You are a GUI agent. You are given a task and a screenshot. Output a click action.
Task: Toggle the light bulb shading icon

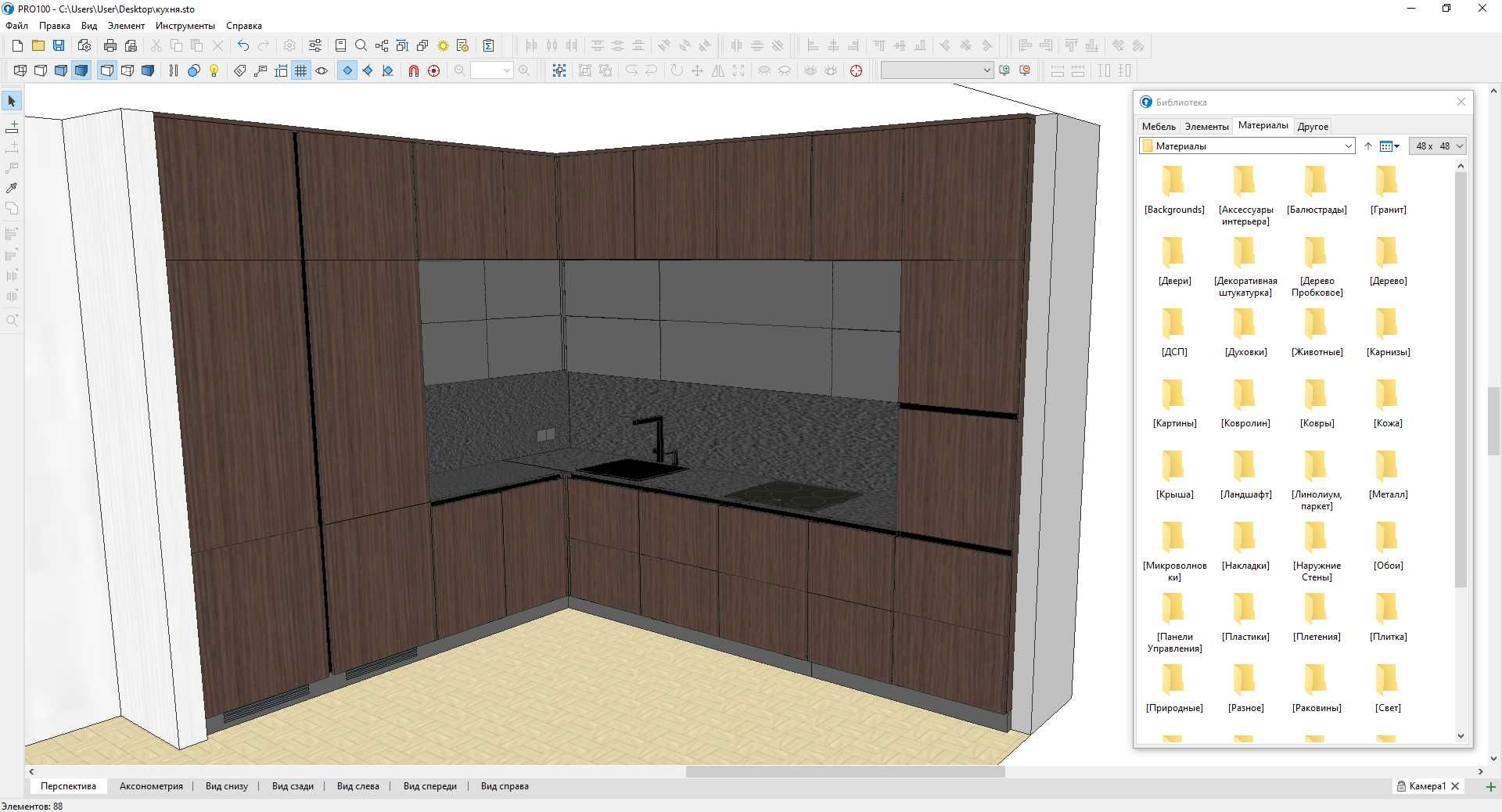point(214,70)
